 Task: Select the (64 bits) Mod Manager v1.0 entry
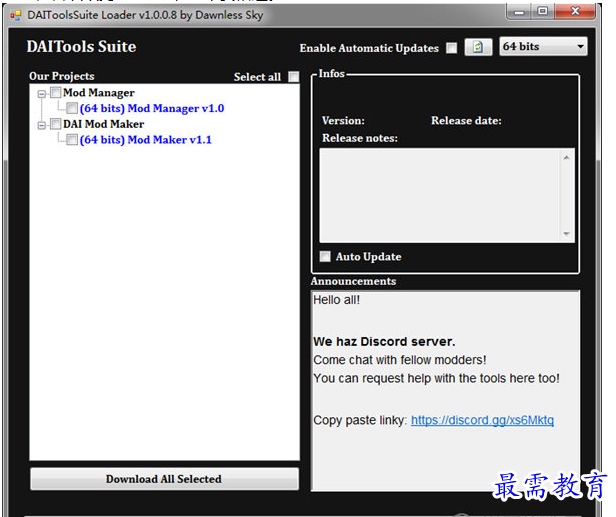click(x=152, y=108)
